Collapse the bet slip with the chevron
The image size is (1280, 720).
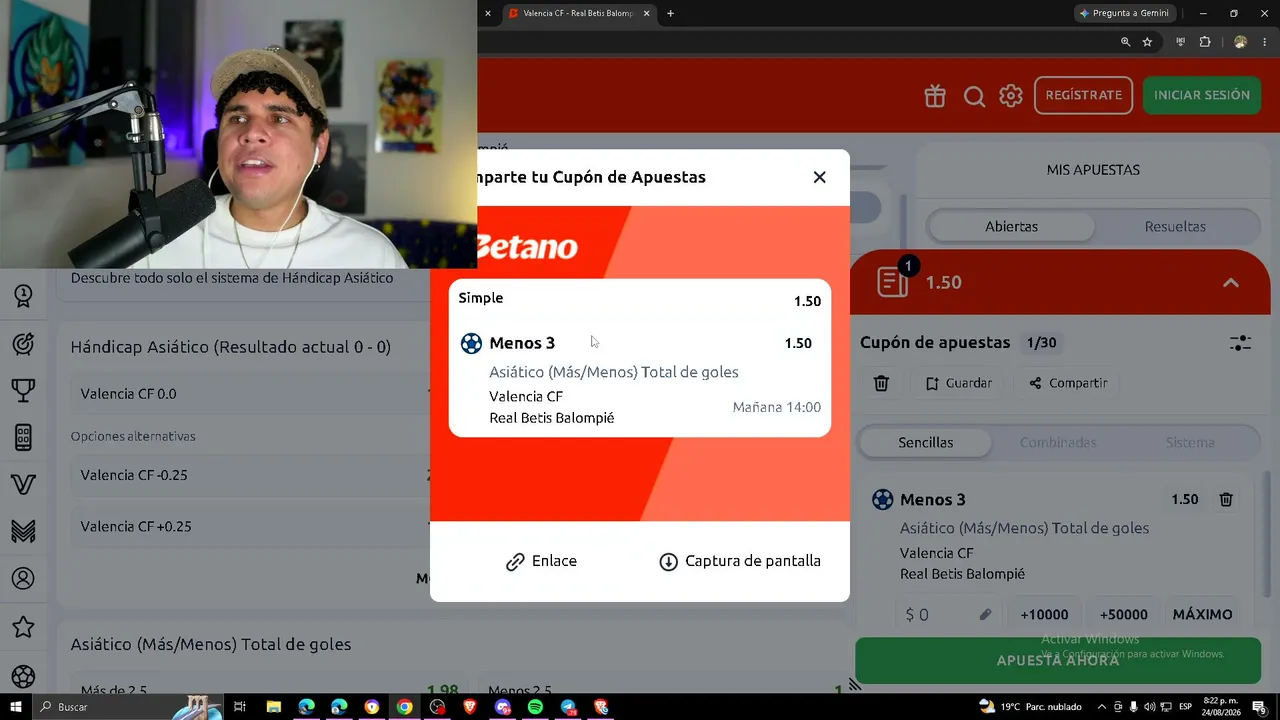pos(1231,283)
